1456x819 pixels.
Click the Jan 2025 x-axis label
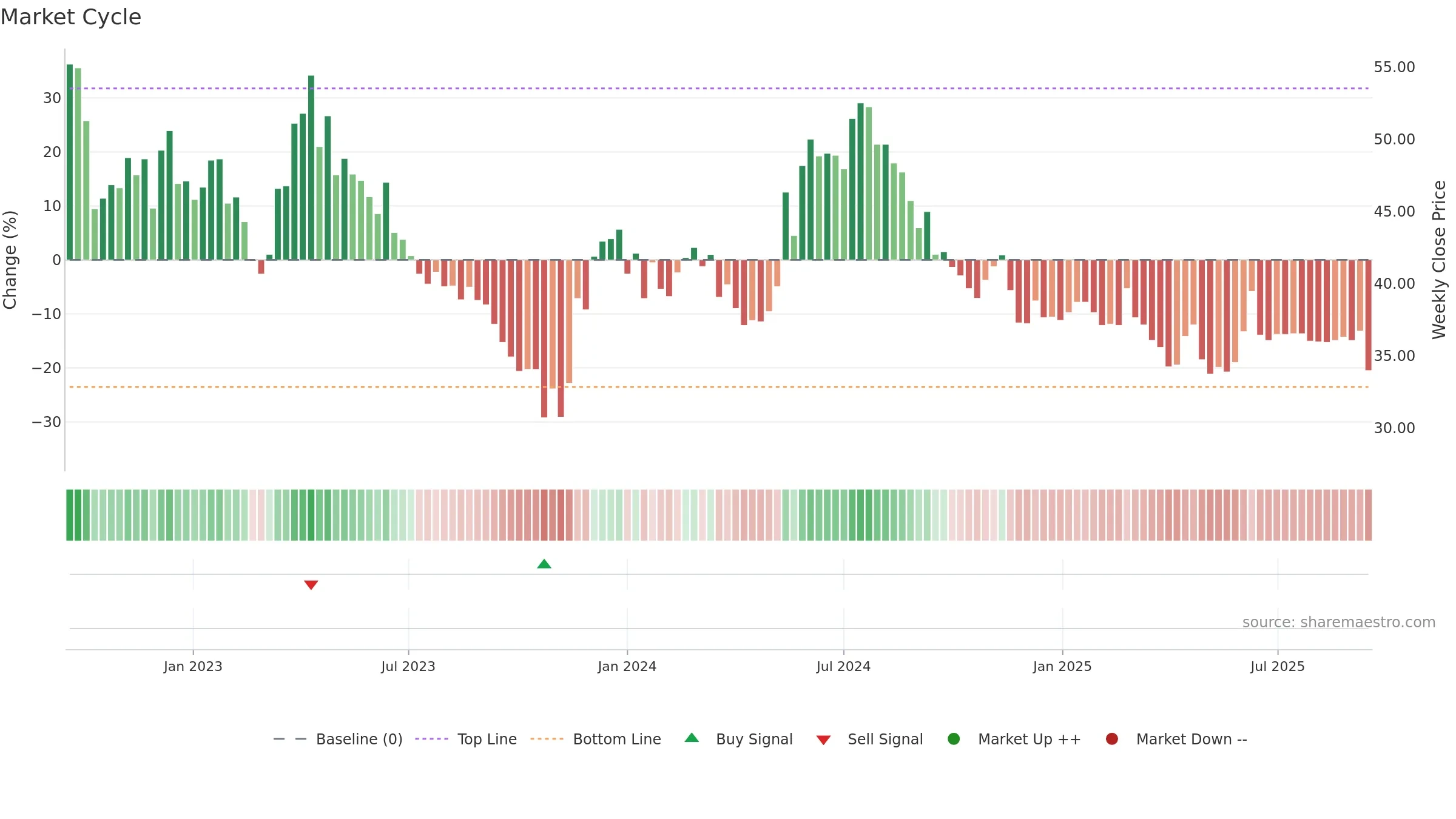click(1062, 666)
